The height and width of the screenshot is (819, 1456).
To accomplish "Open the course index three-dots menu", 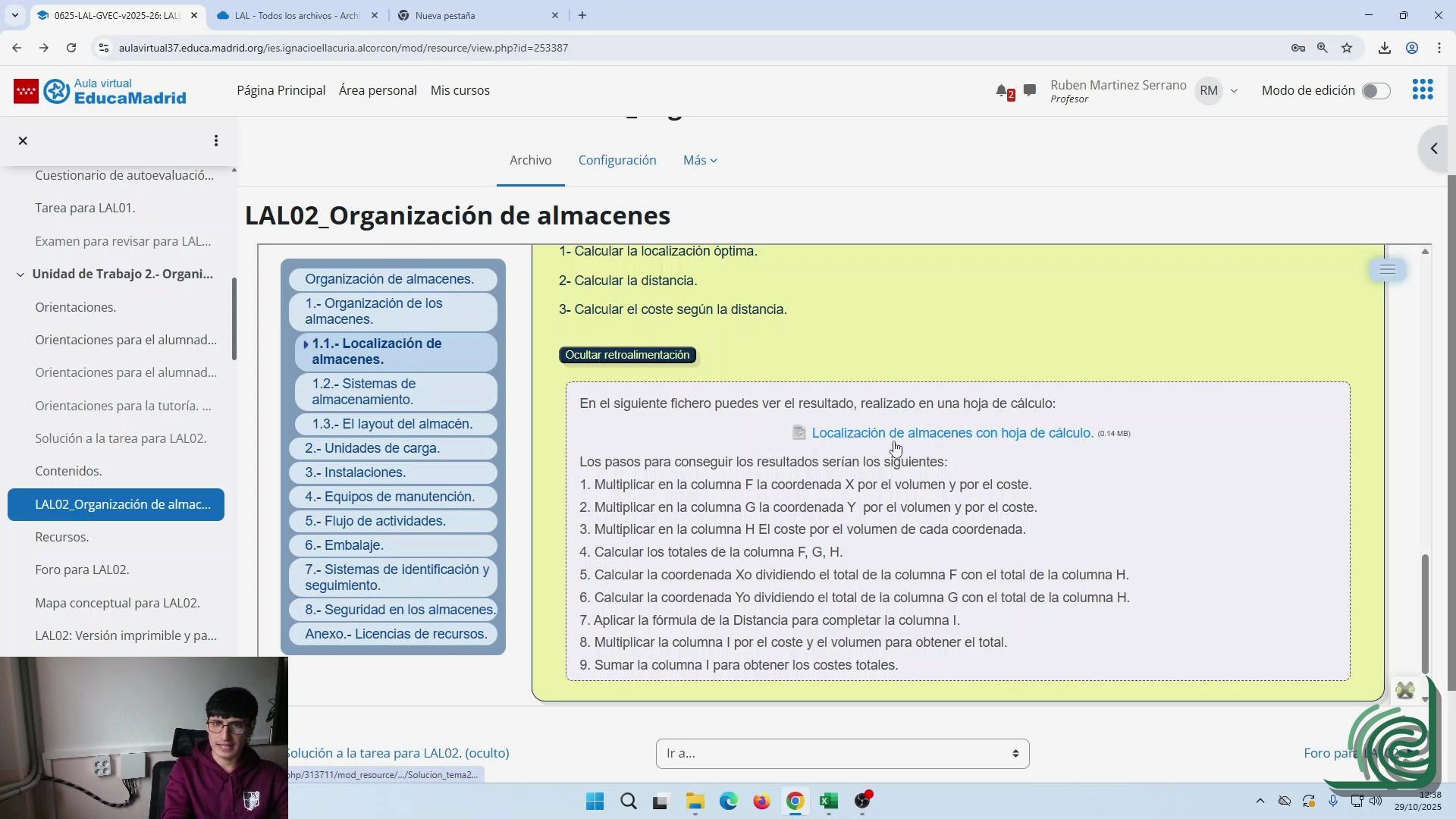I will click(x=216, y=141).
